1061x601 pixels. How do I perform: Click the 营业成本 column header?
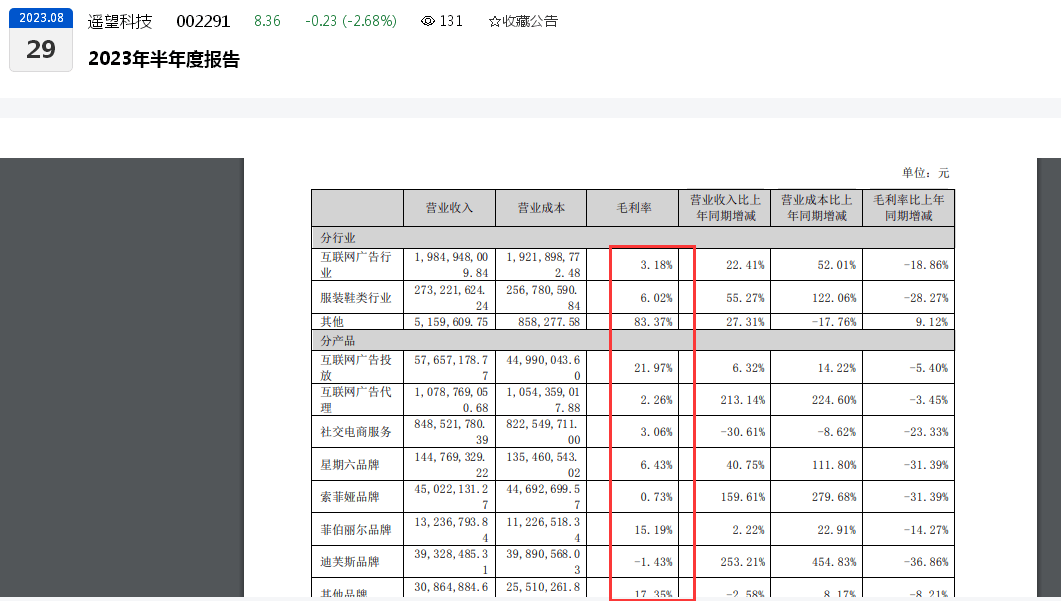541,208
